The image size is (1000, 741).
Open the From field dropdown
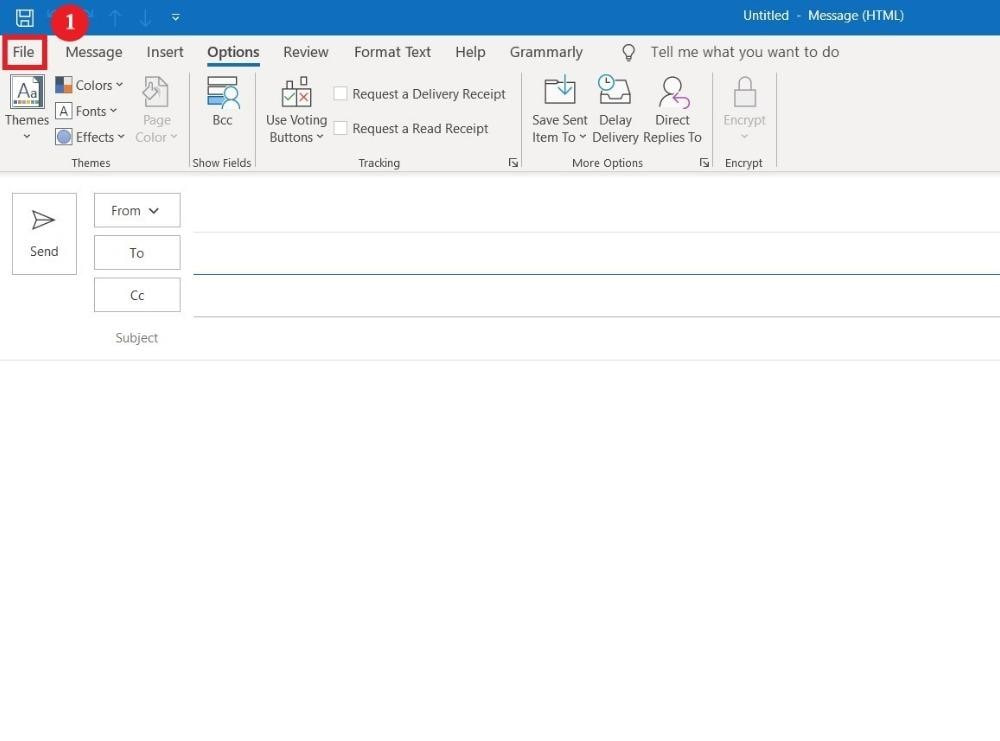pos(136,210)
